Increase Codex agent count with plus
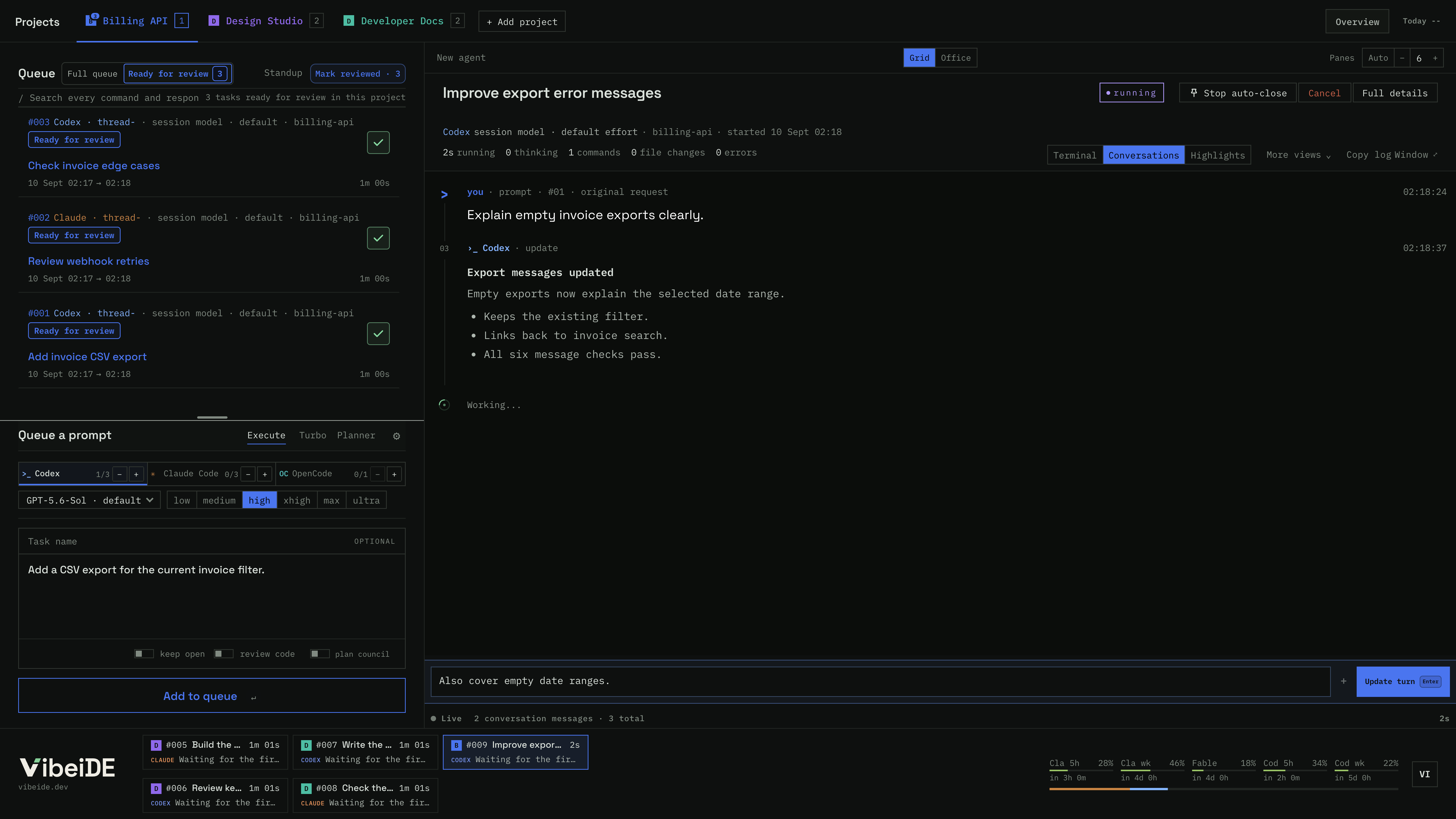Viewport: 1456px width, 819px height. point(136,474)
